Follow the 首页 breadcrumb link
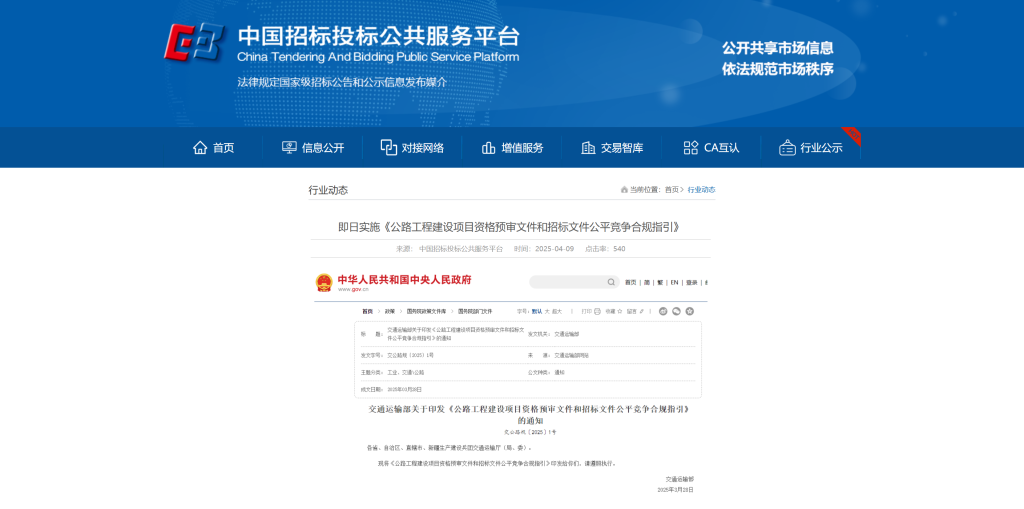The image size is (1024, 509). click(x=672, y=190)
